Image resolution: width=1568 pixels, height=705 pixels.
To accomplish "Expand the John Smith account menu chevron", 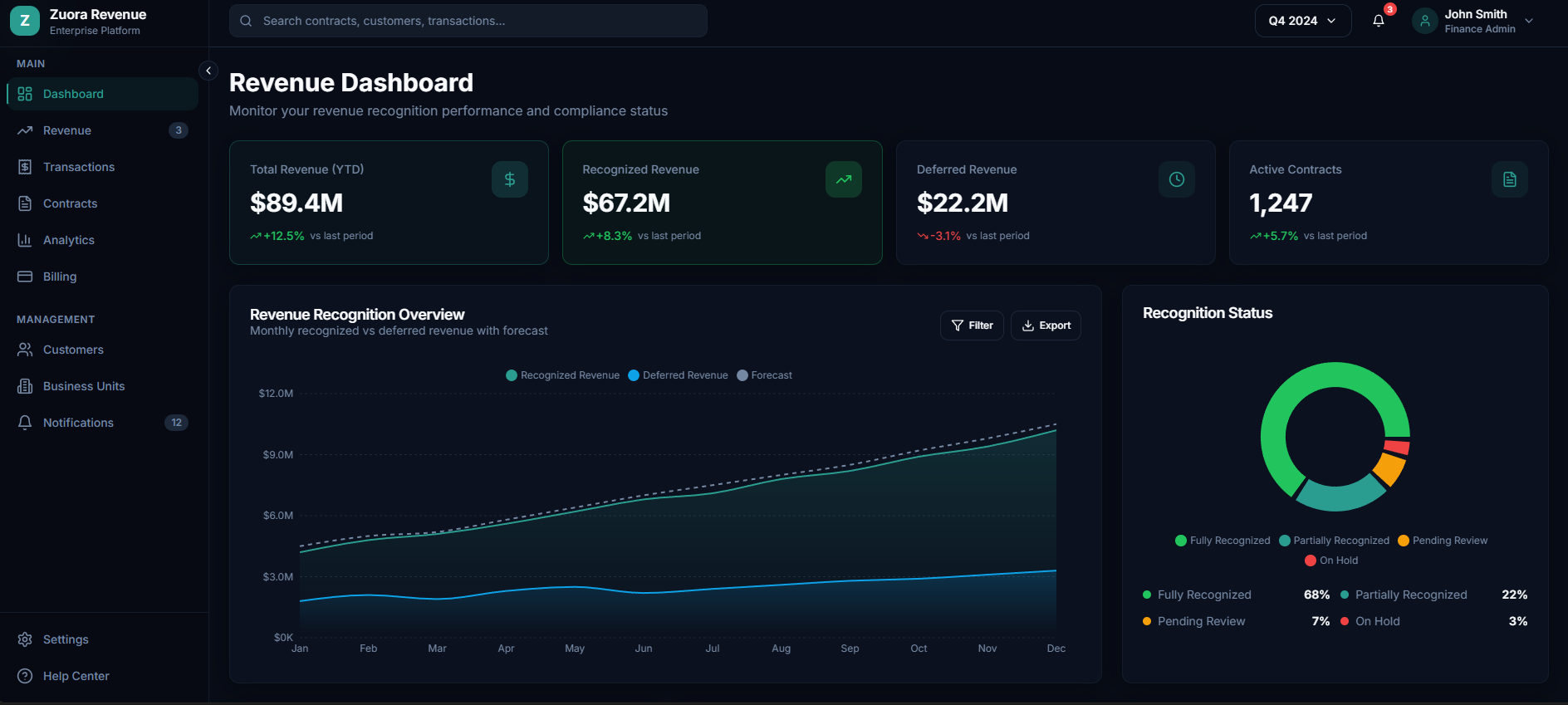I will coord(1529,21).
